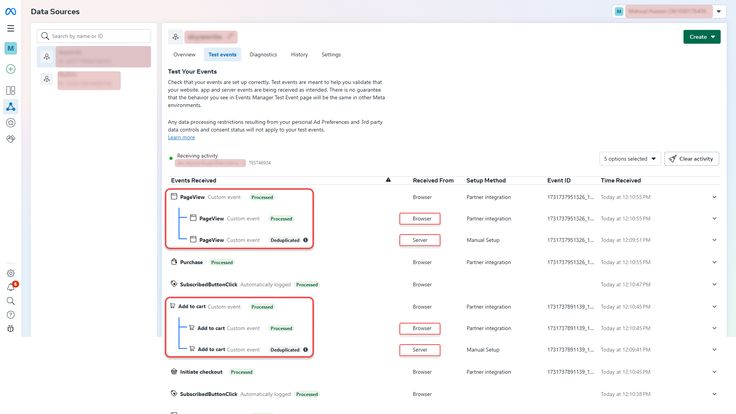
Task: Open the settings gear in sidebar
Action: pos(10,273)
